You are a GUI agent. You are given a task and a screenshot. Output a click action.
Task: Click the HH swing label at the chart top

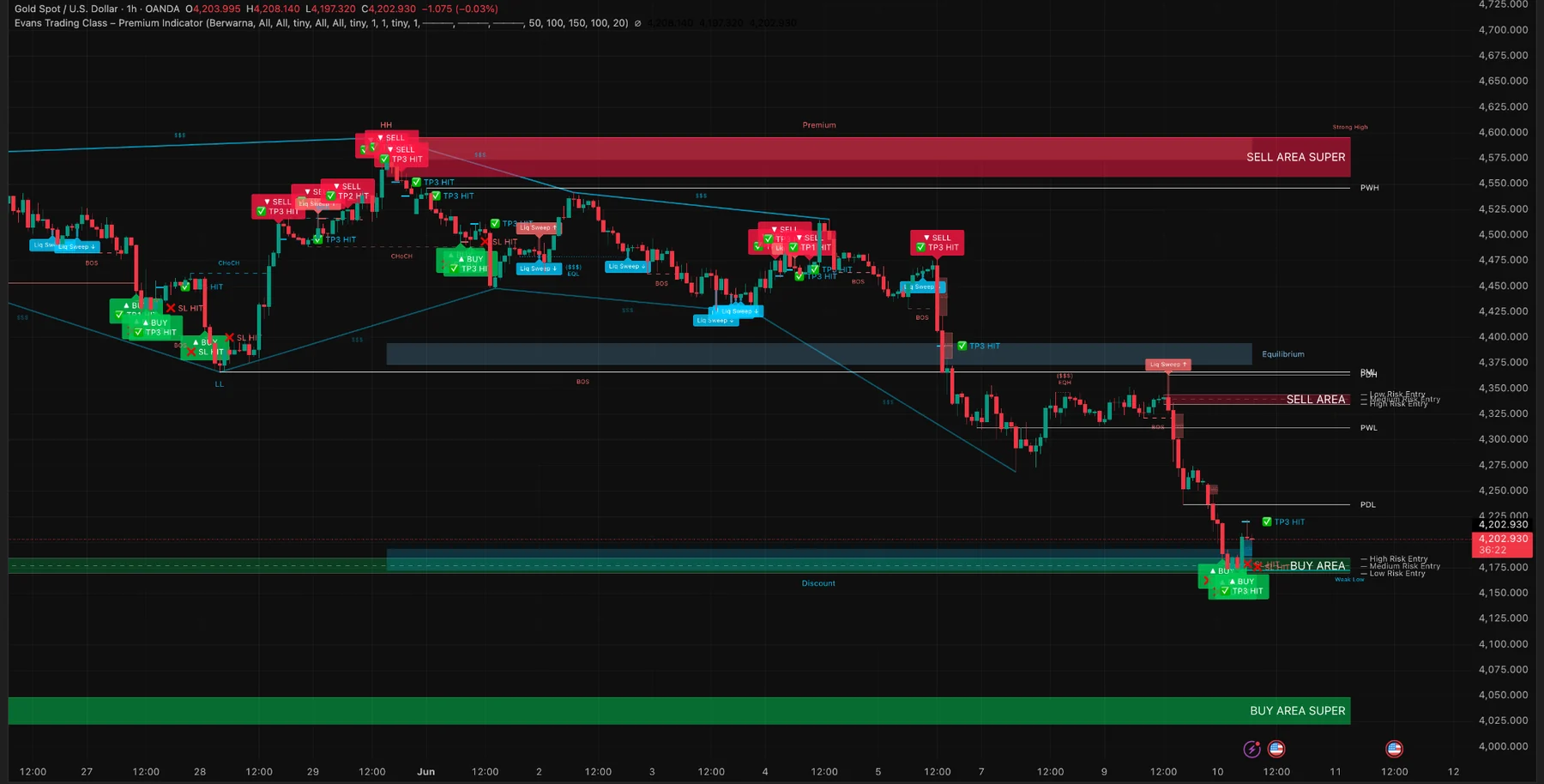[x=386, y=125]
